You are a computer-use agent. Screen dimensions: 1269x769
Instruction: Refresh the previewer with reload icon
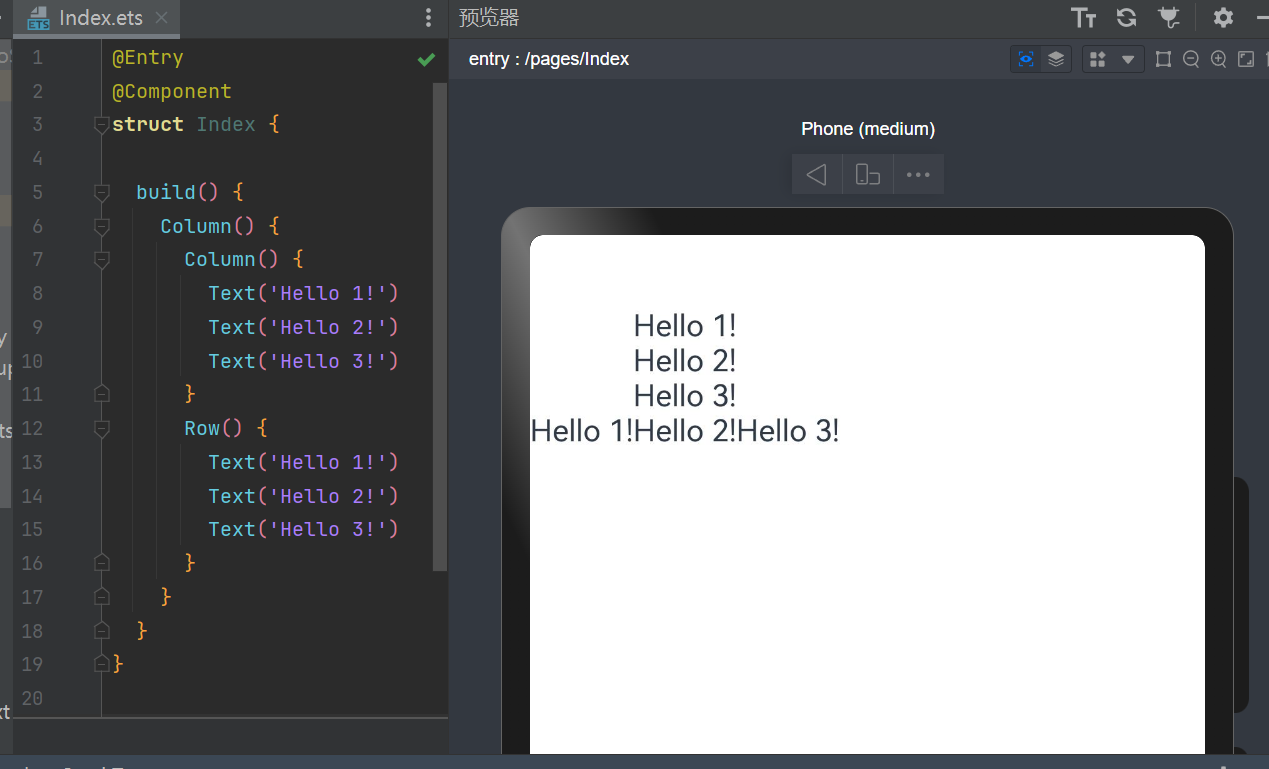(1126, 17)
